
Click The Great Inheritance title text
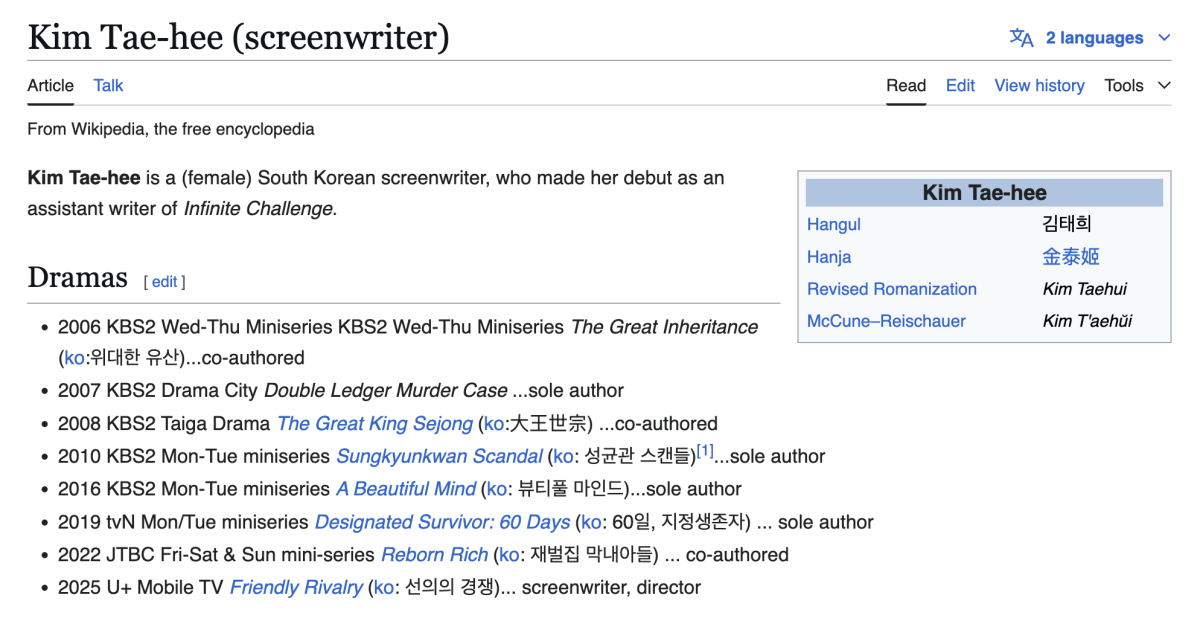(x=664, y=327)
